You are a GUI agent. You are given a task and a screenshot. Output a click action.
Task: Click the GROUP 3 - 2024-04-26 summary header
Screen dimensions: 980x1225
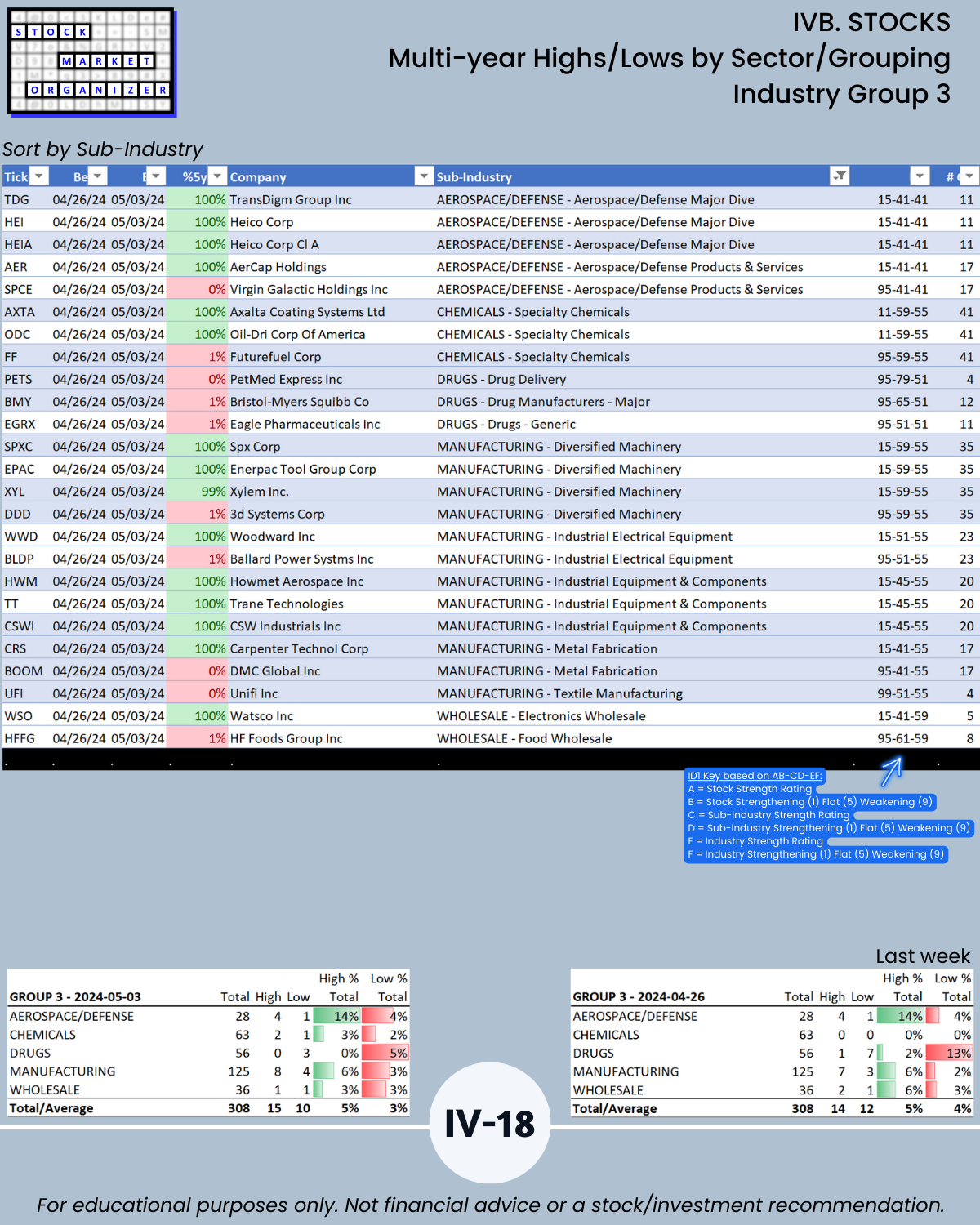click(x=639, y=997)
